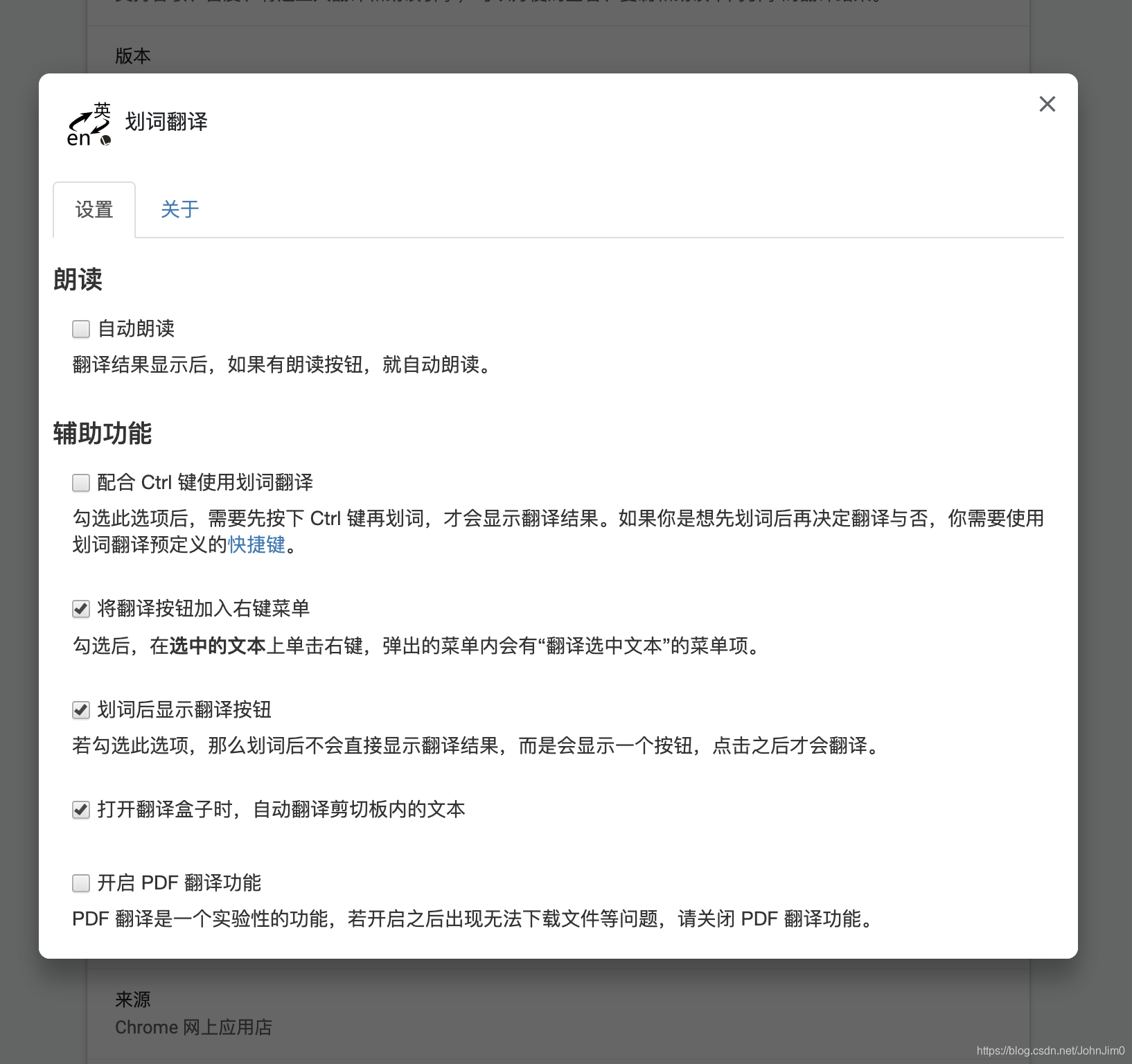This screenshot has width=1132, height=1064.
Task: Click the PDF 翻译是一个实验性的功能 description
Action: (x=474, y=919)
